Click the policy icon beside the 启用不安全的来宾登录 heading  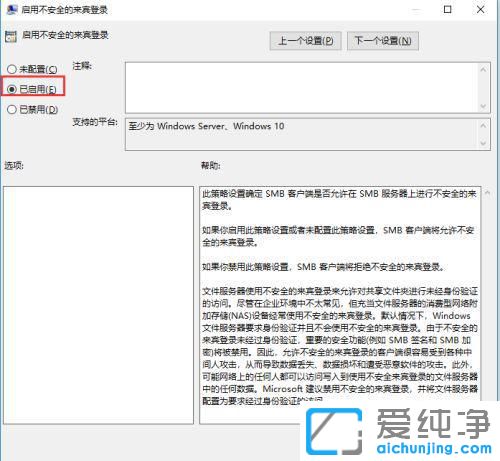(x=11, y=36)
